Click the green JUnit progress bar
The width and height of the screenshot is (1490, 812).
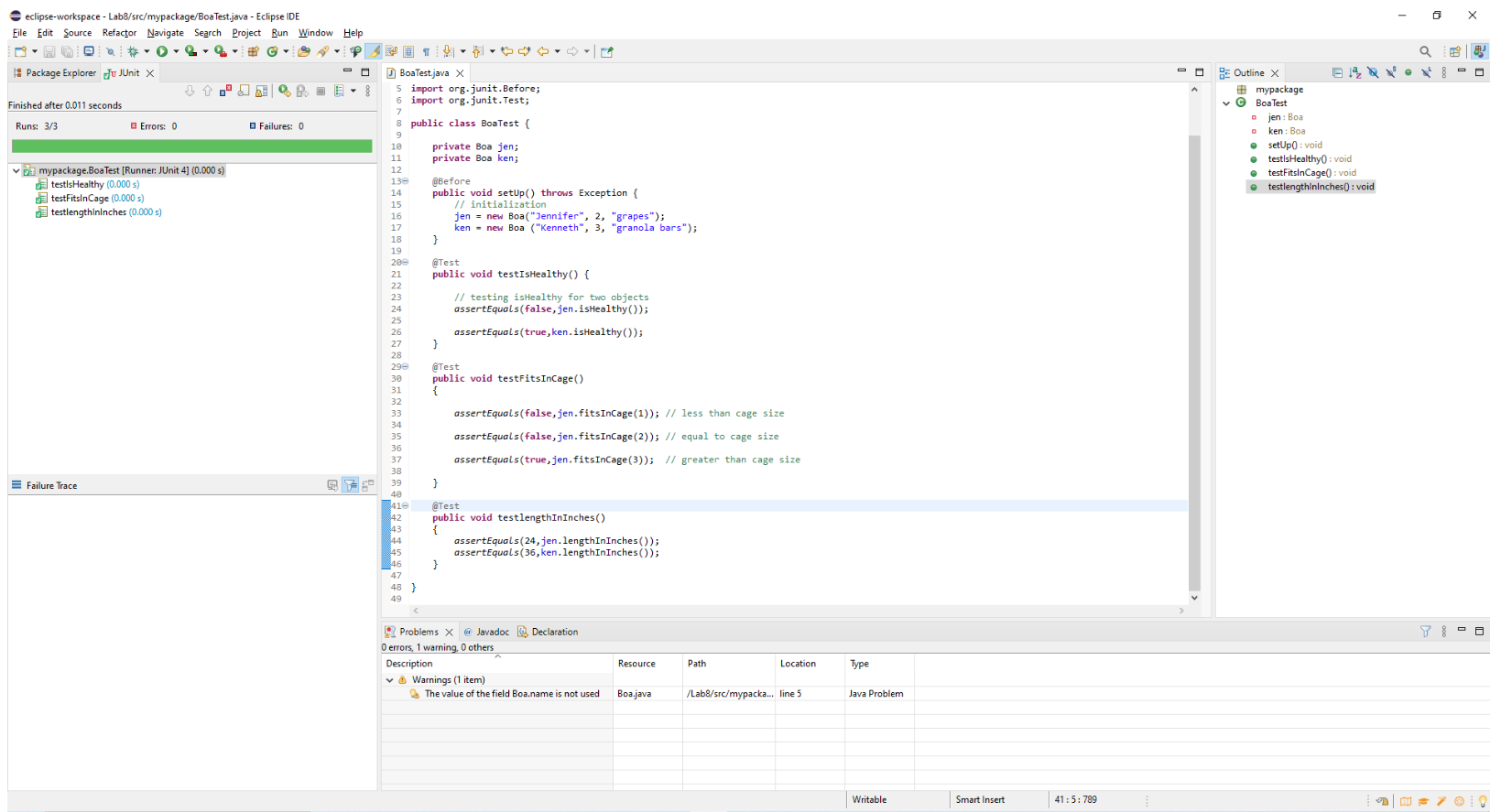pyautogui.click(x=191, y=146)
